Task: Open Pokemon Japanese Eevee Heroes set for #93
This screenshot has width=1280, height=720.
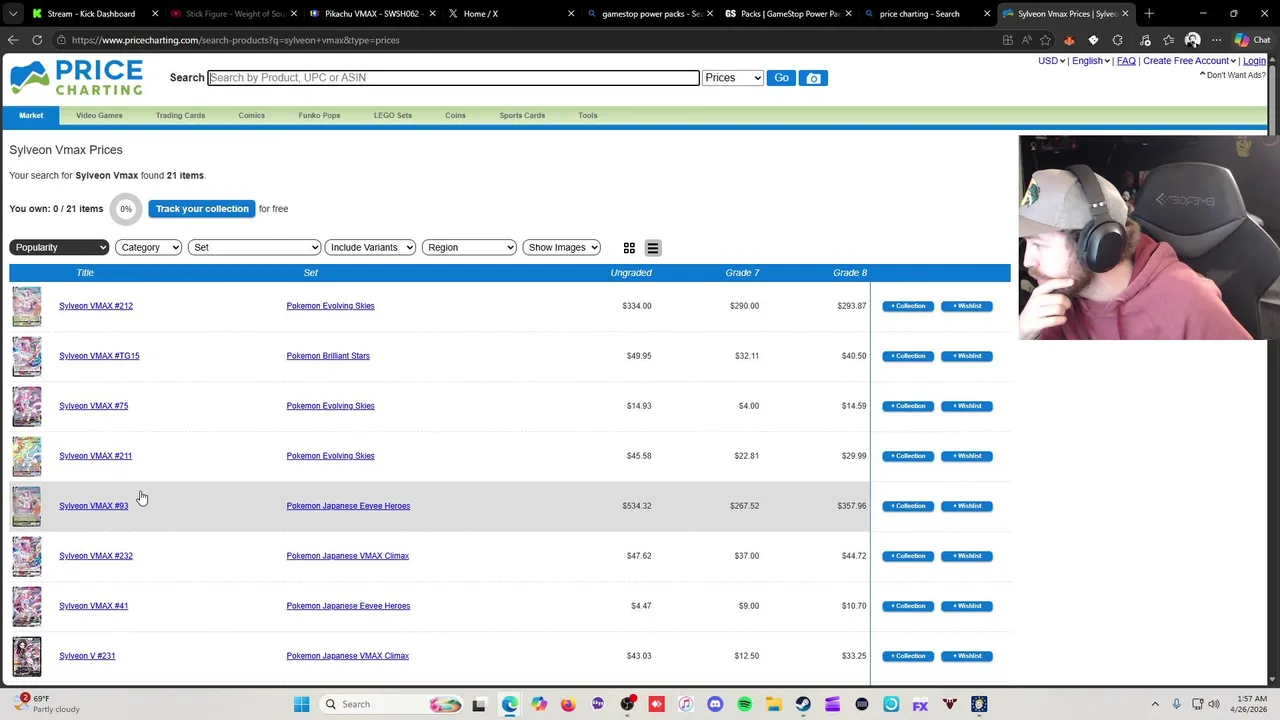Action: (348, 506)
